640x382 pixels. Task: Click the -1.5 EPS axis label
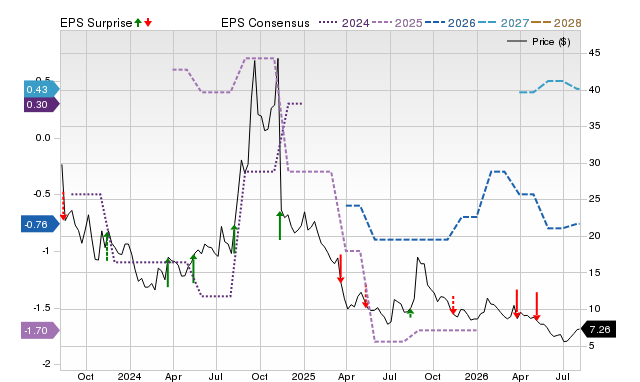42,308
